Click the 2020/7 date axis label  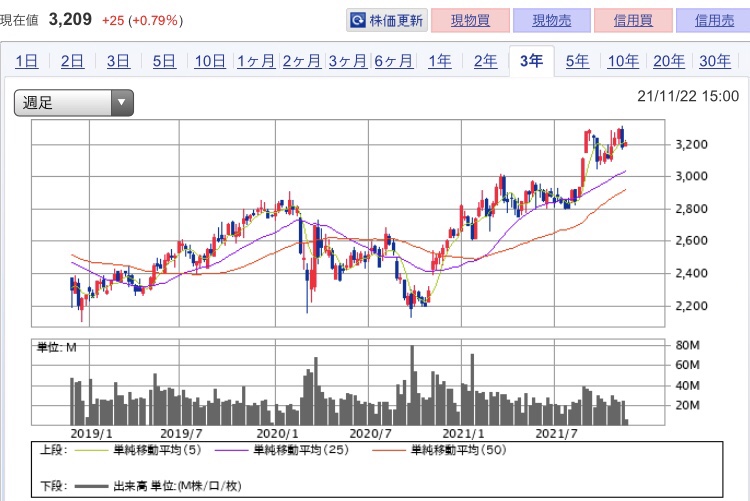point(371,434)
